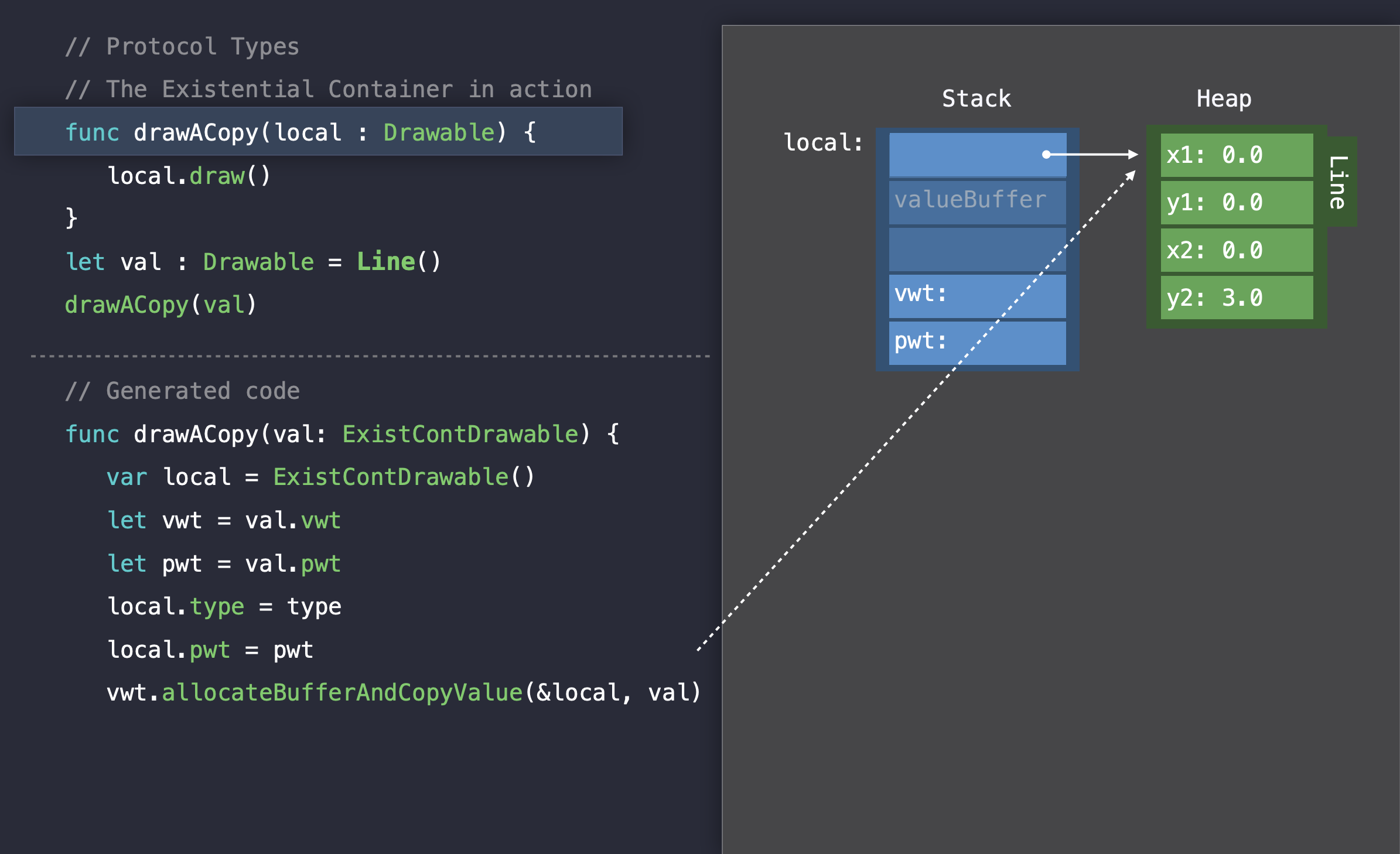Click the x2: 0.0 heap field
The image size is (1400, 854).
[1236, 250]
